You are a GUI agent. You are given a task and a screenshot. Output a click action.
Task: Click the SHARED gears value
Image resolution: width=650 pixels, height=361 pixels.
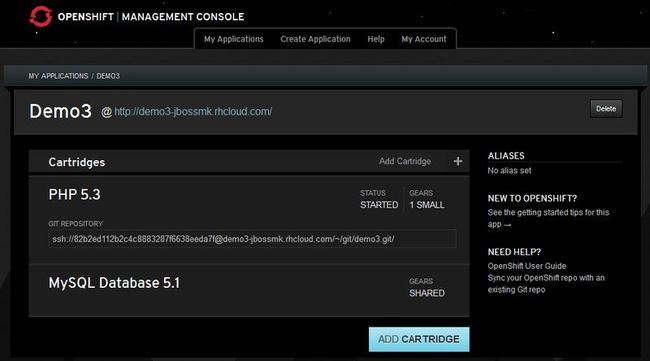coord(427,293)
